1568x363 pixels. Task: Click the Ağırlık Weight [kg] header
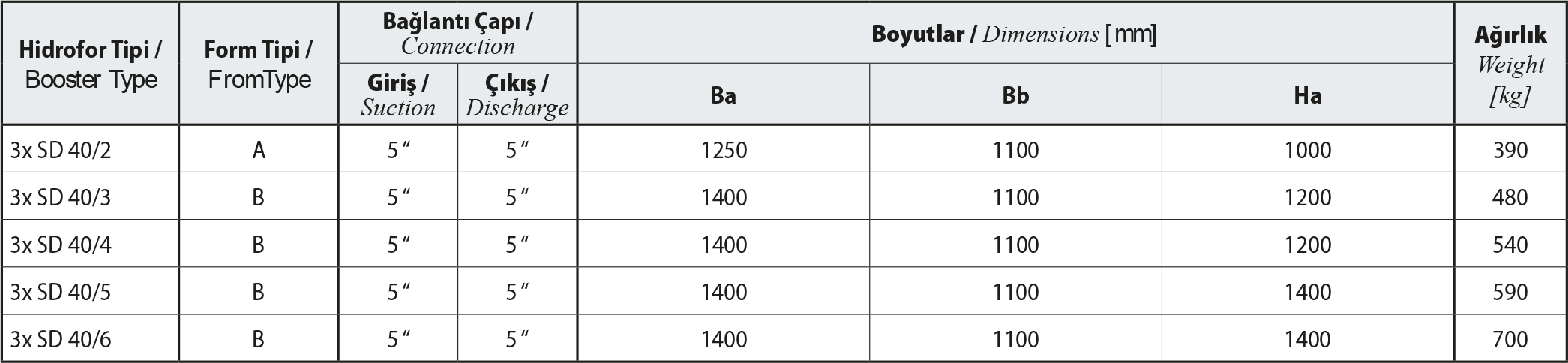pos(1510,64)
